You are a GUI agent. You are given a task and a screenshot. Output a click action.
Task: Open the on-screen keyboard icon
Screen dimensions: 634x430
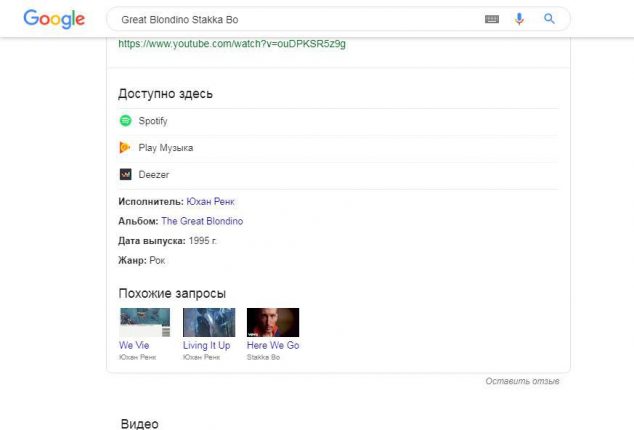coord(492,19)
